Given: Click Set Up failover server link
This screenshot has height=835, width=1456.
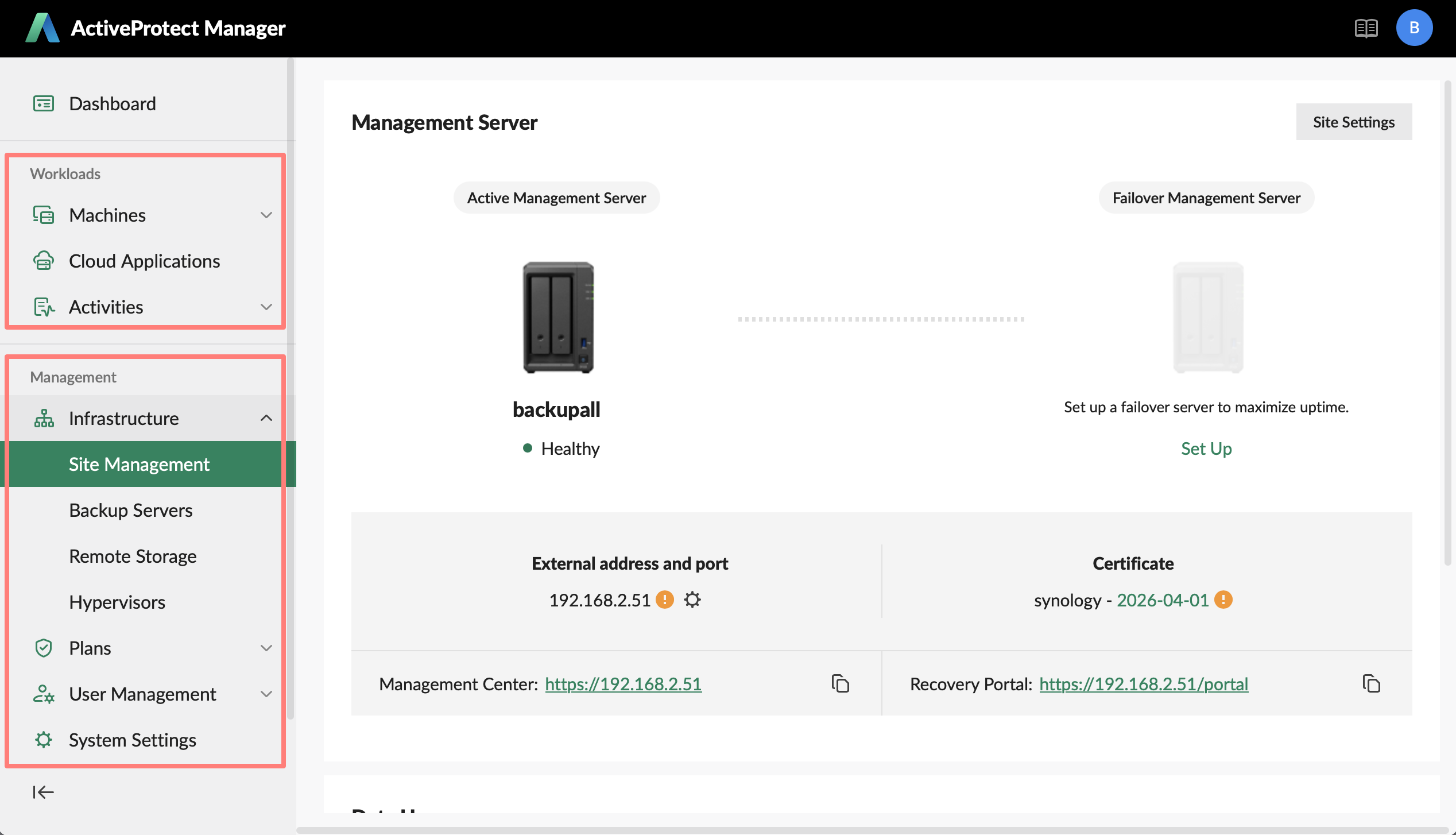Looking at the screenshot, I should (x=1206, y=448).
